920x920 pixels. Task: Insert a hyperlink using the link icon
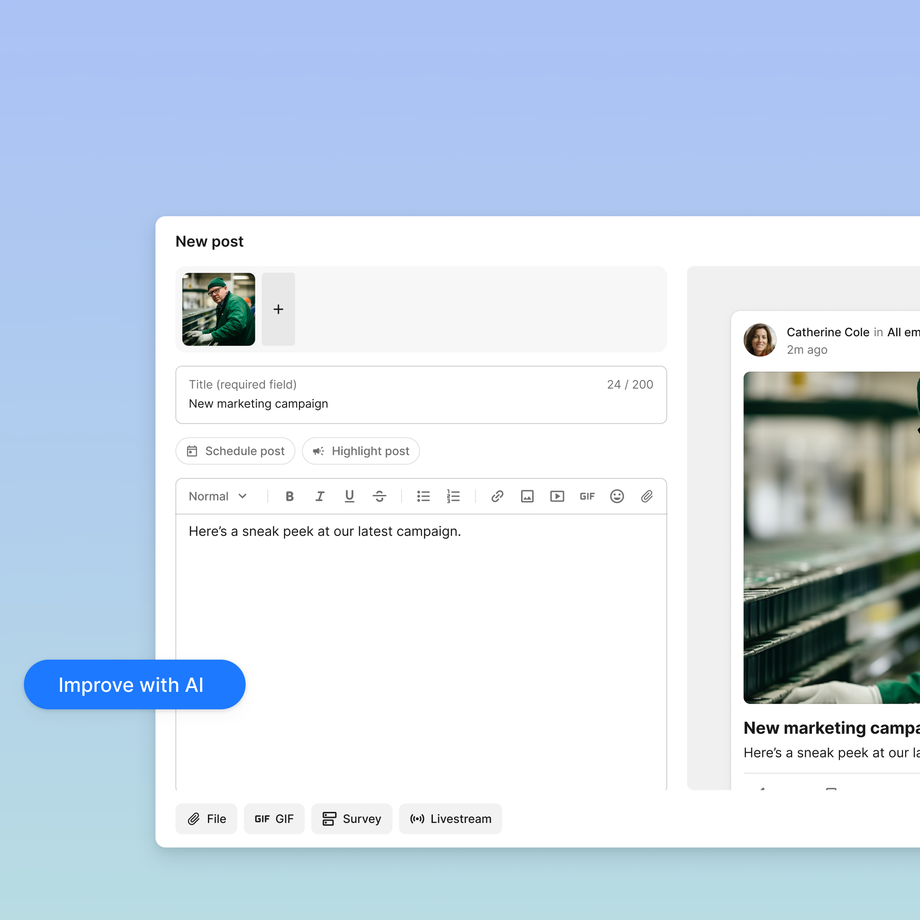[x=497, y=496]
